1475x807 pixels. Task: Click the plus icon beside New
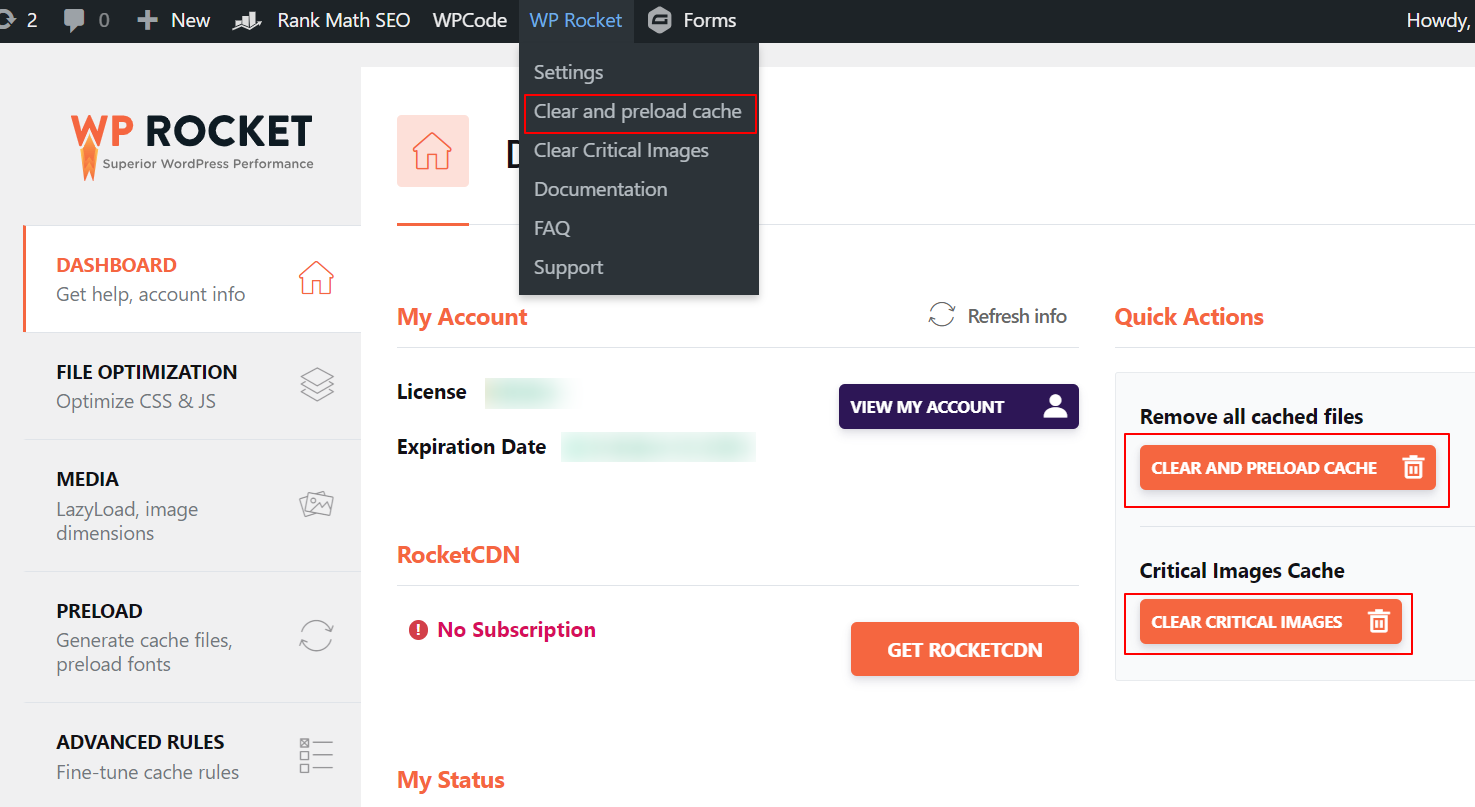click(x=148, y=20)
